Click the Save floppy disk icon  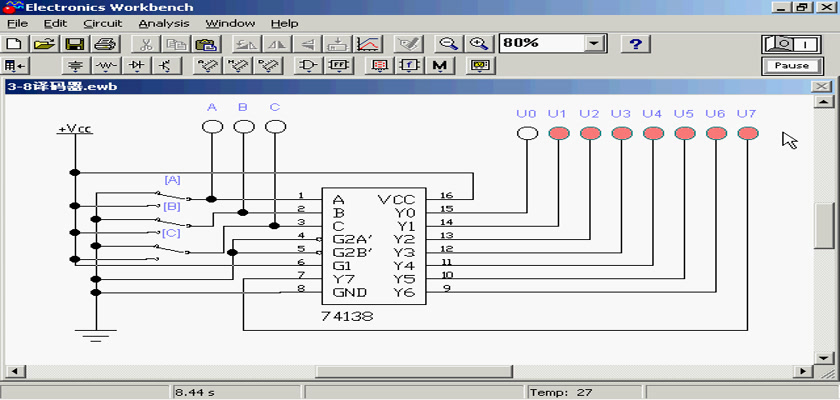pyautogui.click(x=76, y=44)
